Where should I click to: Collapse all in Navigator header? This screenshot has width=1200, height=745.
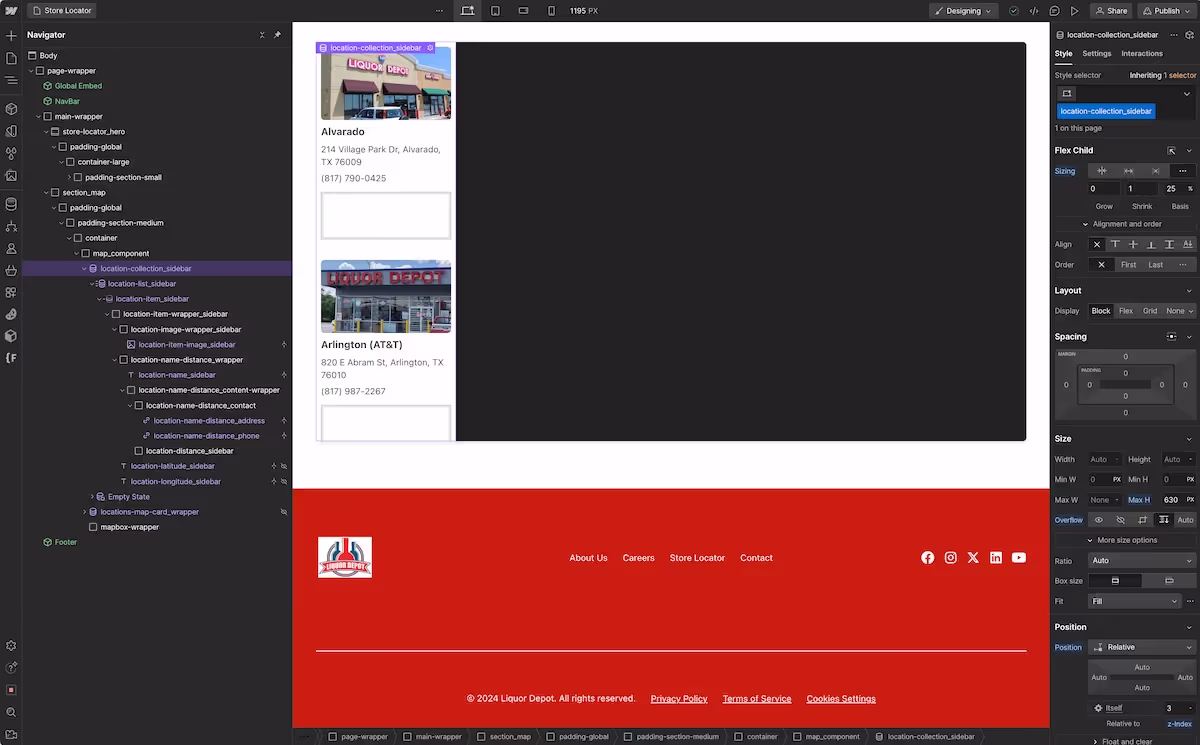coord(263,35)
